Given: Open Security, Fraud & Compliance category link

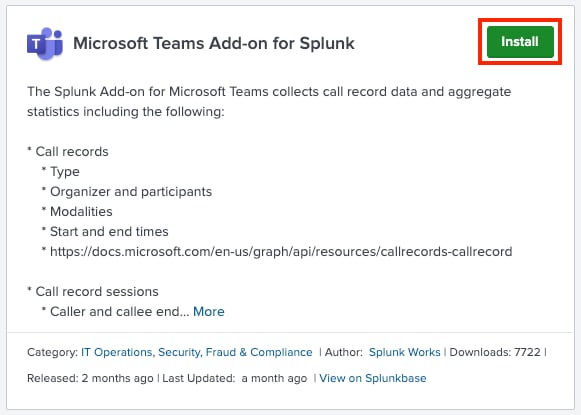Looking at the screenshot, I should (235, 352).
